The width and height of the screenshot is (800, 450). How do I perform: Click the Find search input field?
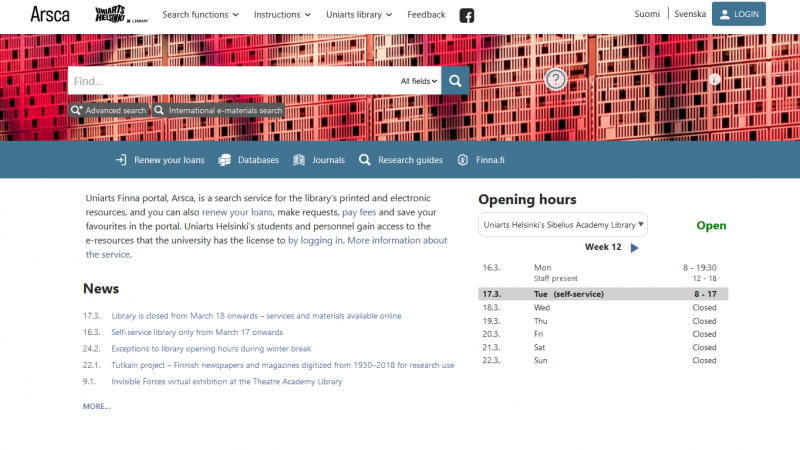coord(230,81)
